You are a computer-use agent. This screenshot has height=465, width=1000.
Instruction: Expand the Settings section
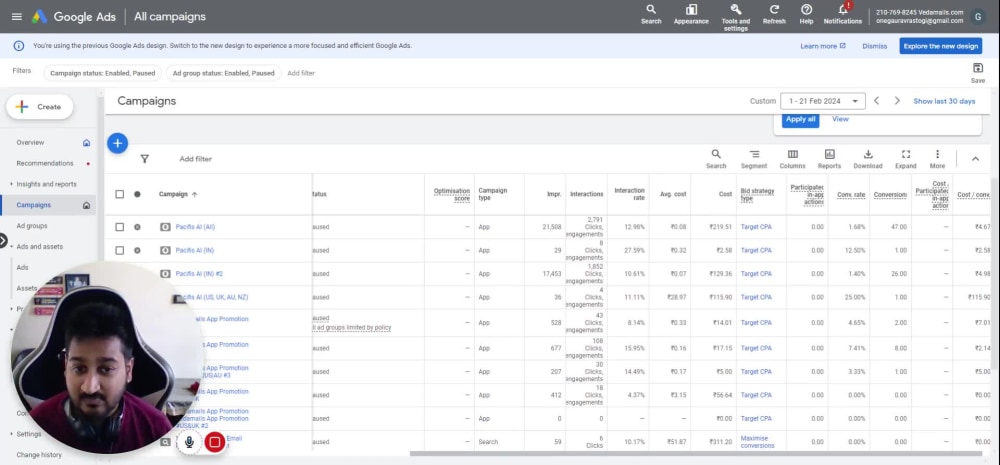pos(11,434)
